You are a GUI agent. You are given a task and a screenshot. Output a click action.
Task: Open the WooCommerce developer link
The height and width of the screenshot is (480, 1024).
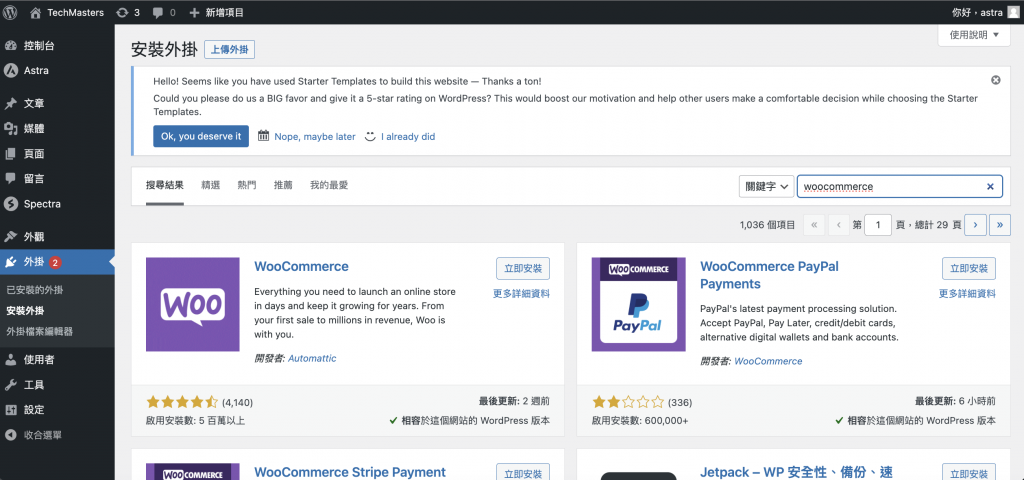click(768, 361)
